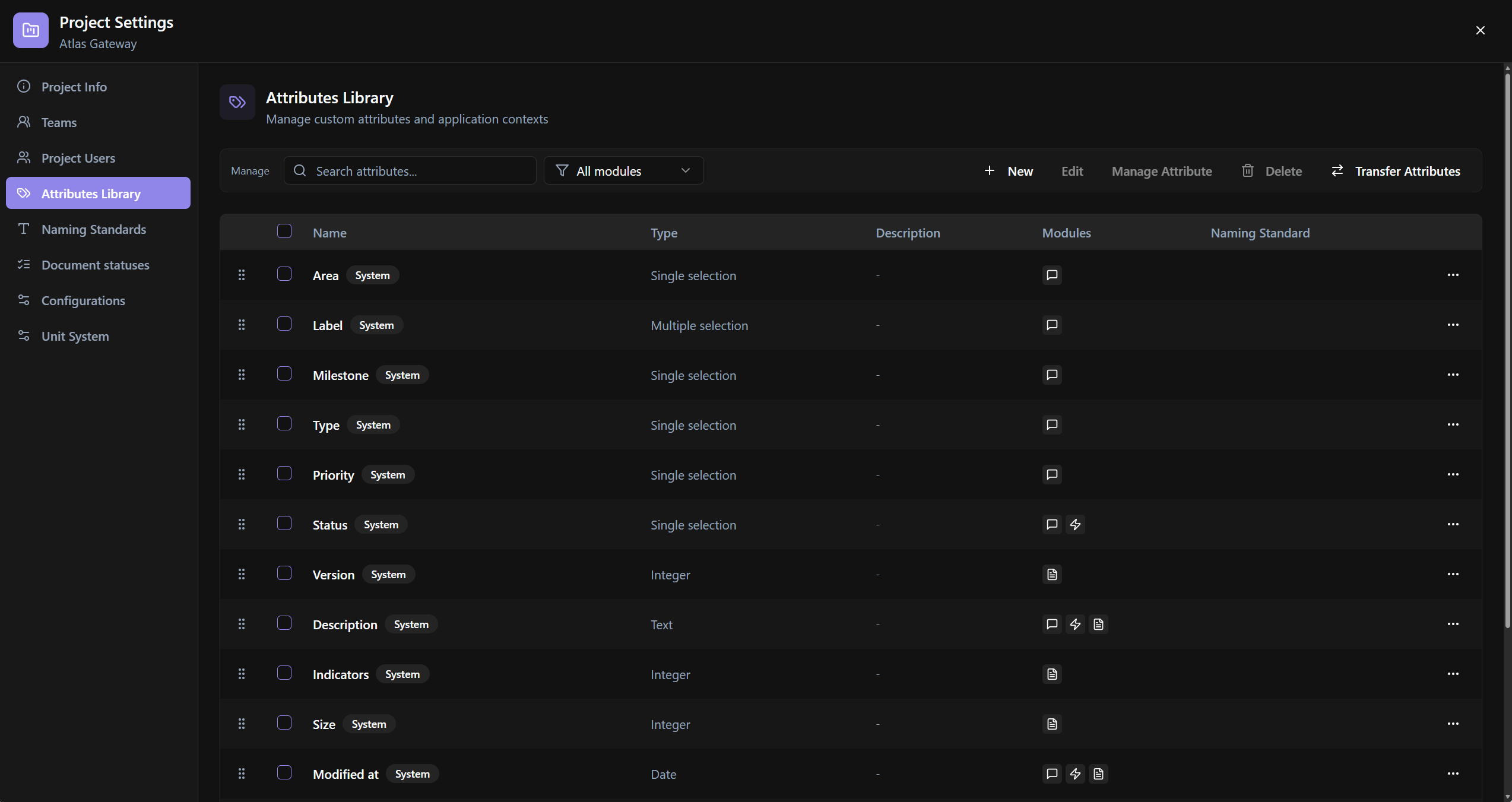The image size is (1512, 802).
Task: Click the Project Settings folder icon
Action: pyautogui.click(x=31, y=30)
